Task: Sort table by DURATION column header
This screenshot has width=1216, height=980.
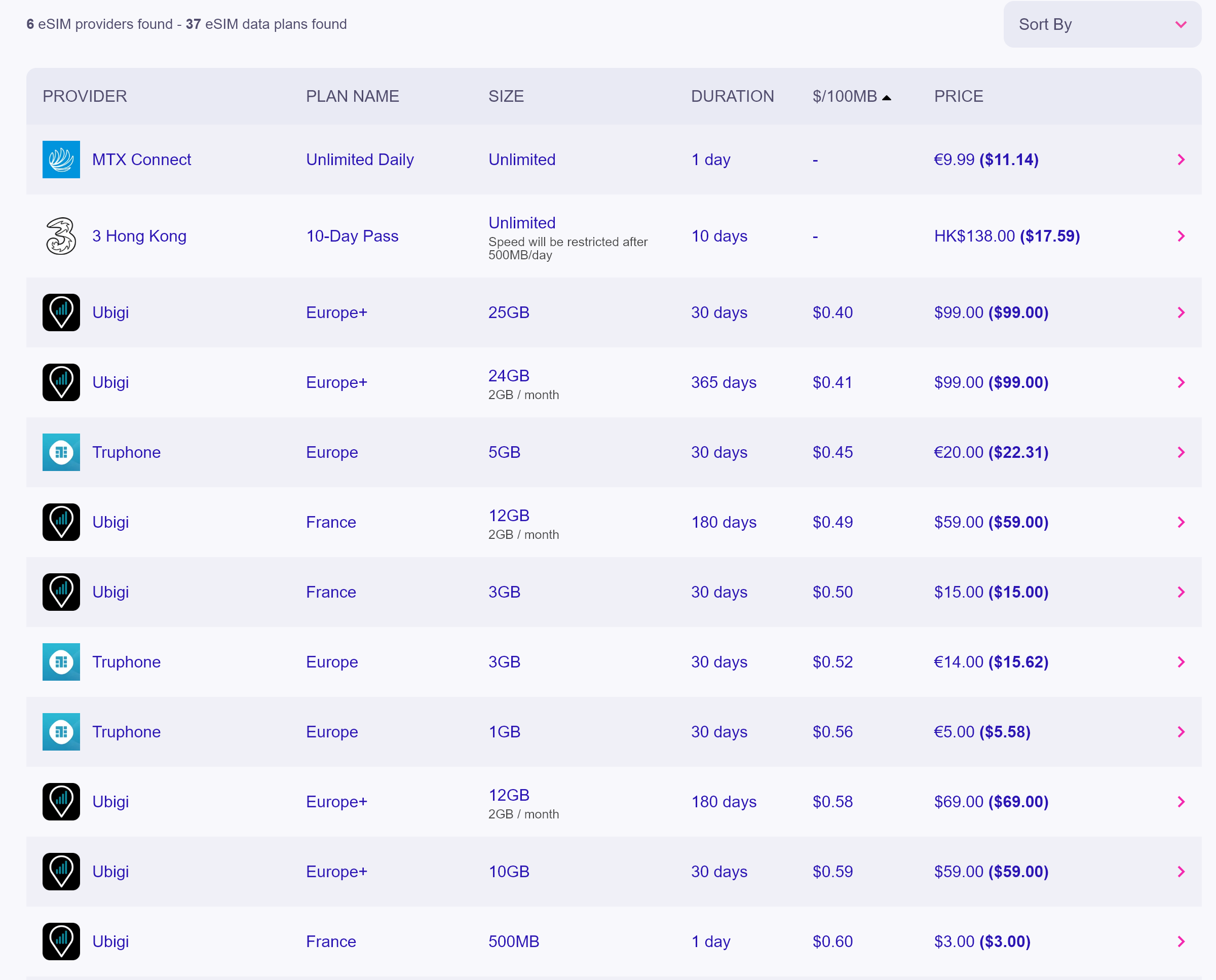Action: pos(732,96)
